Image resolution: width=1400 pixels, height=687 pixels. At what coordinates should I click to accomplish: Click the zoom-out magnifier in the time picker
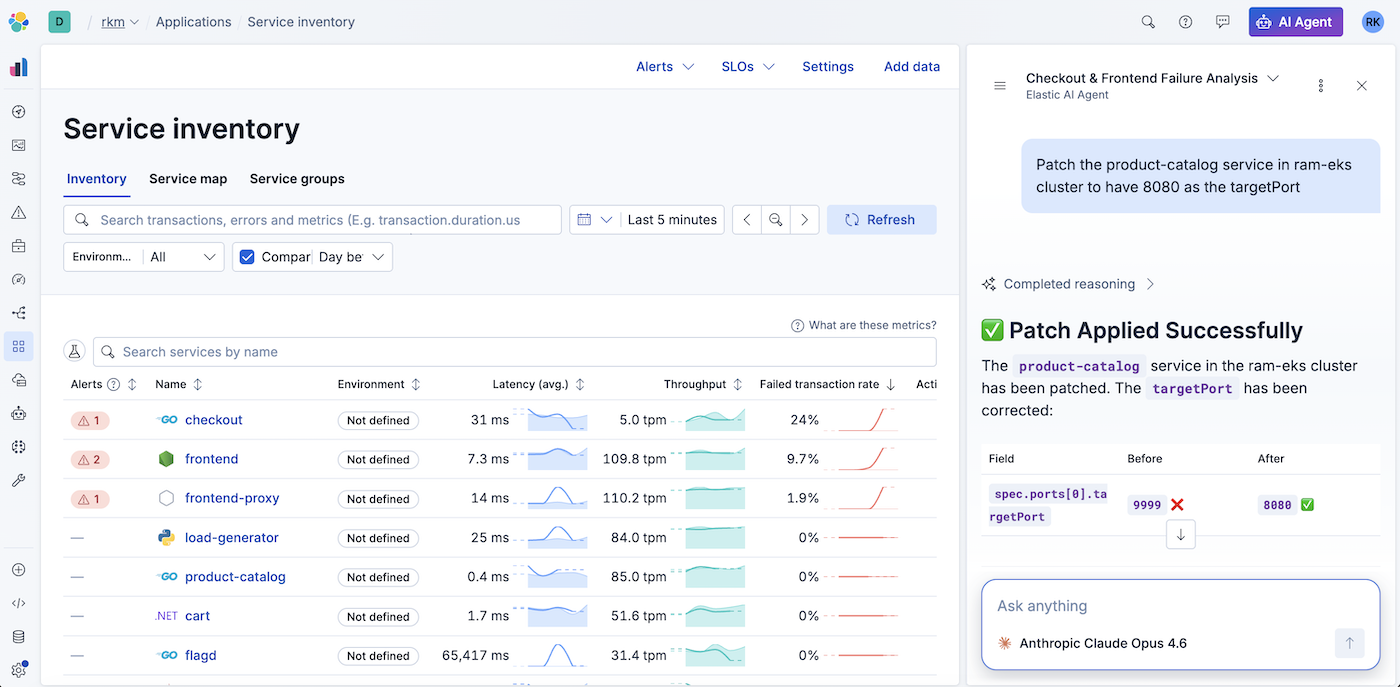click(x=775, y=220)
